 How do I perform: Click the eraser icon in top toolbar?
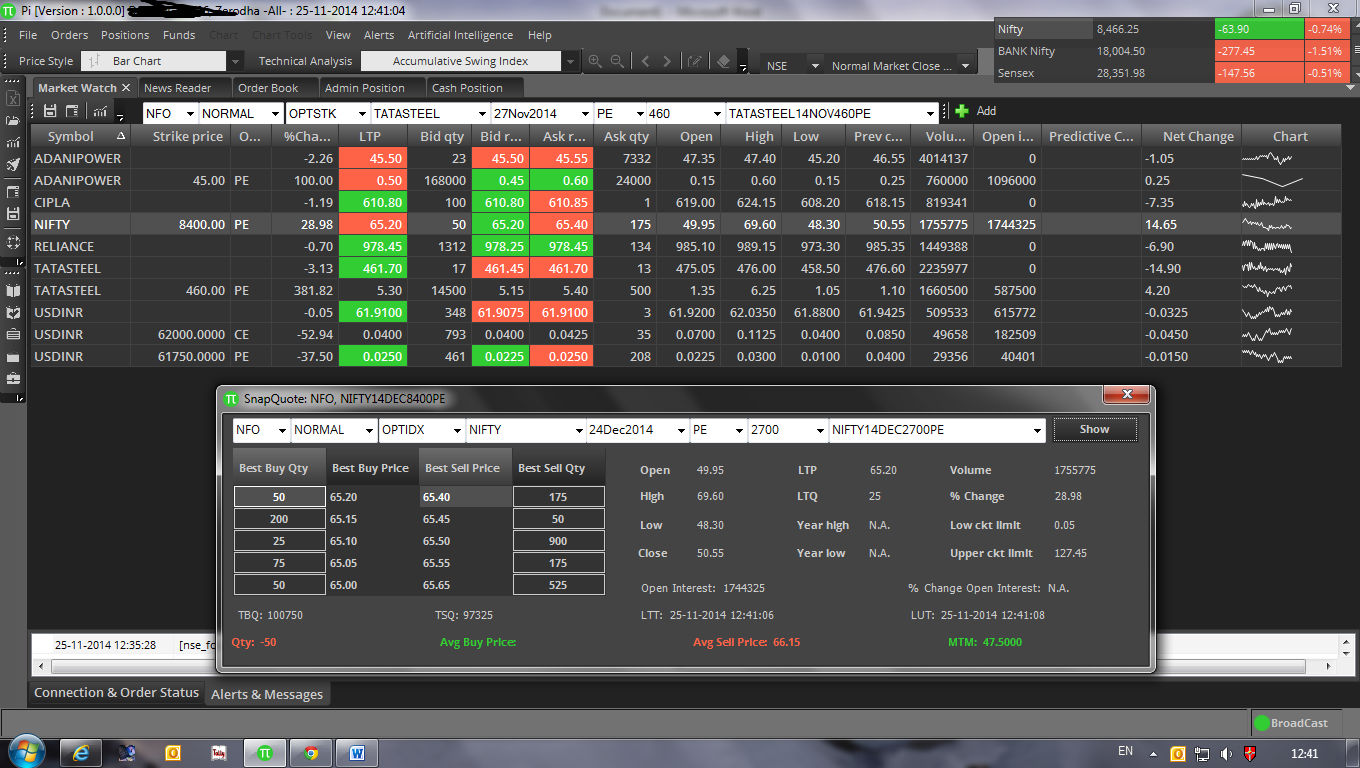[x=724, y=61]
